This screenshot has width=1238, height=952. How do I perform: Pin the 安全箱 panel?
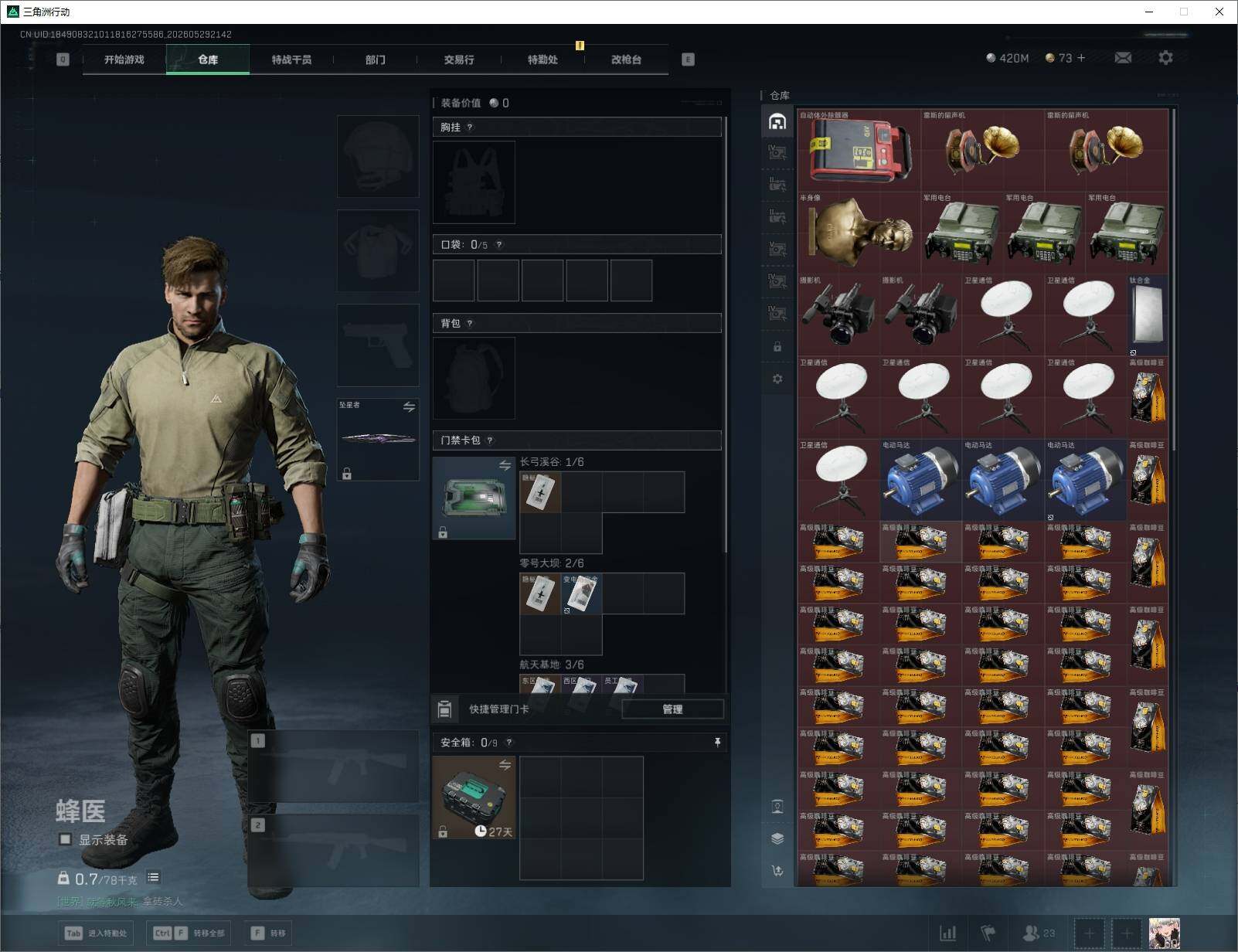click(717, 742)
